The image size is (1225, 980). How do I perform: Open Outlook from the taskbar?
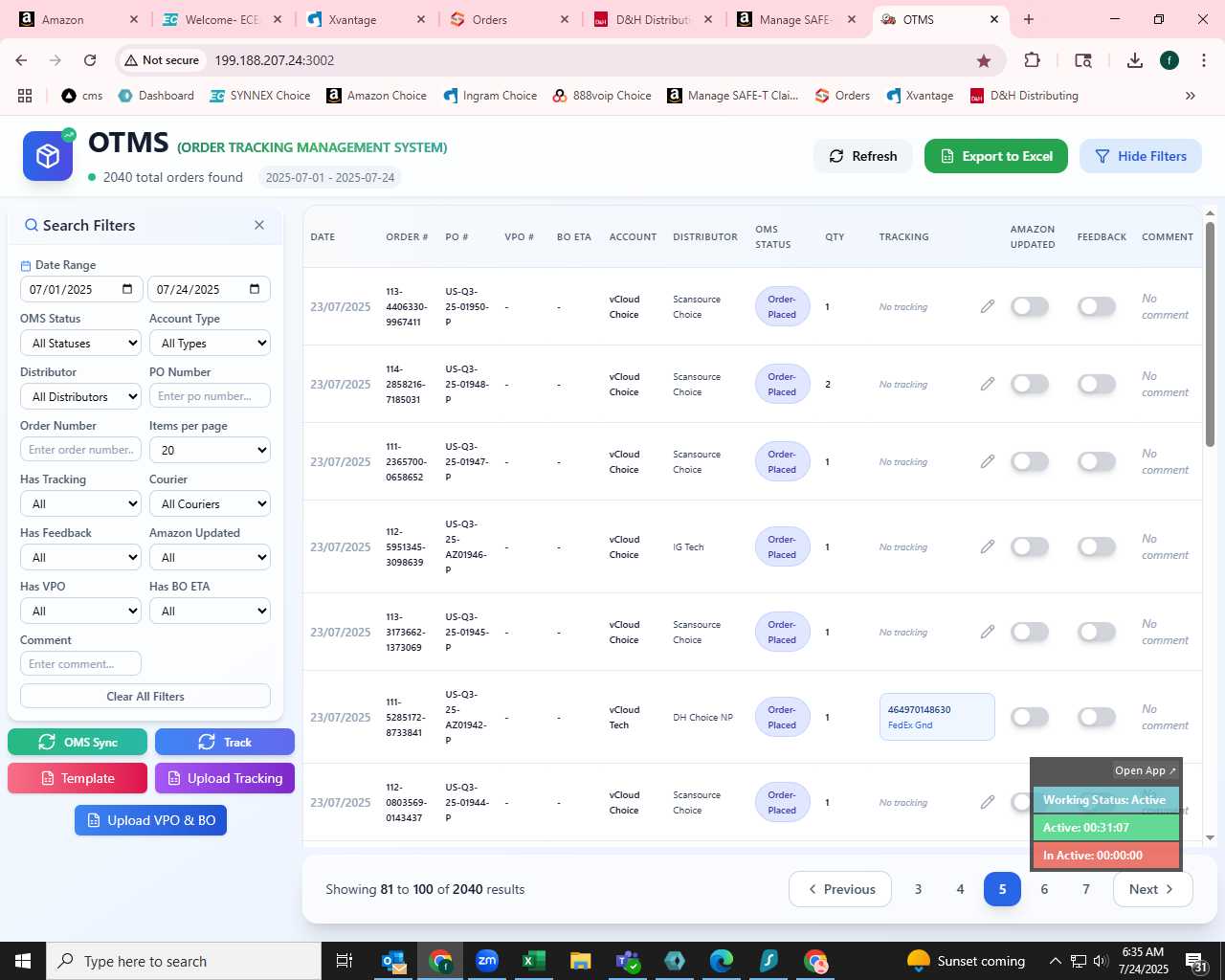pyautogui.click(x=393, y=961)
